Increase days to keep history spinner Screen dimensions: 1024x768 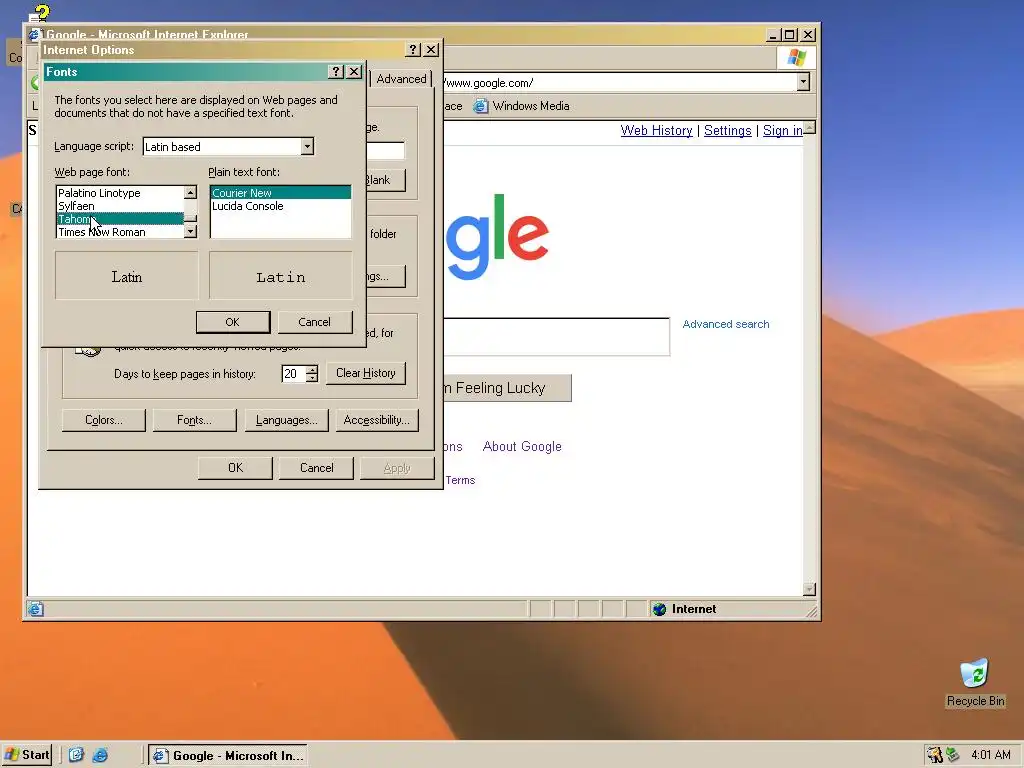[x=312, y=370]
